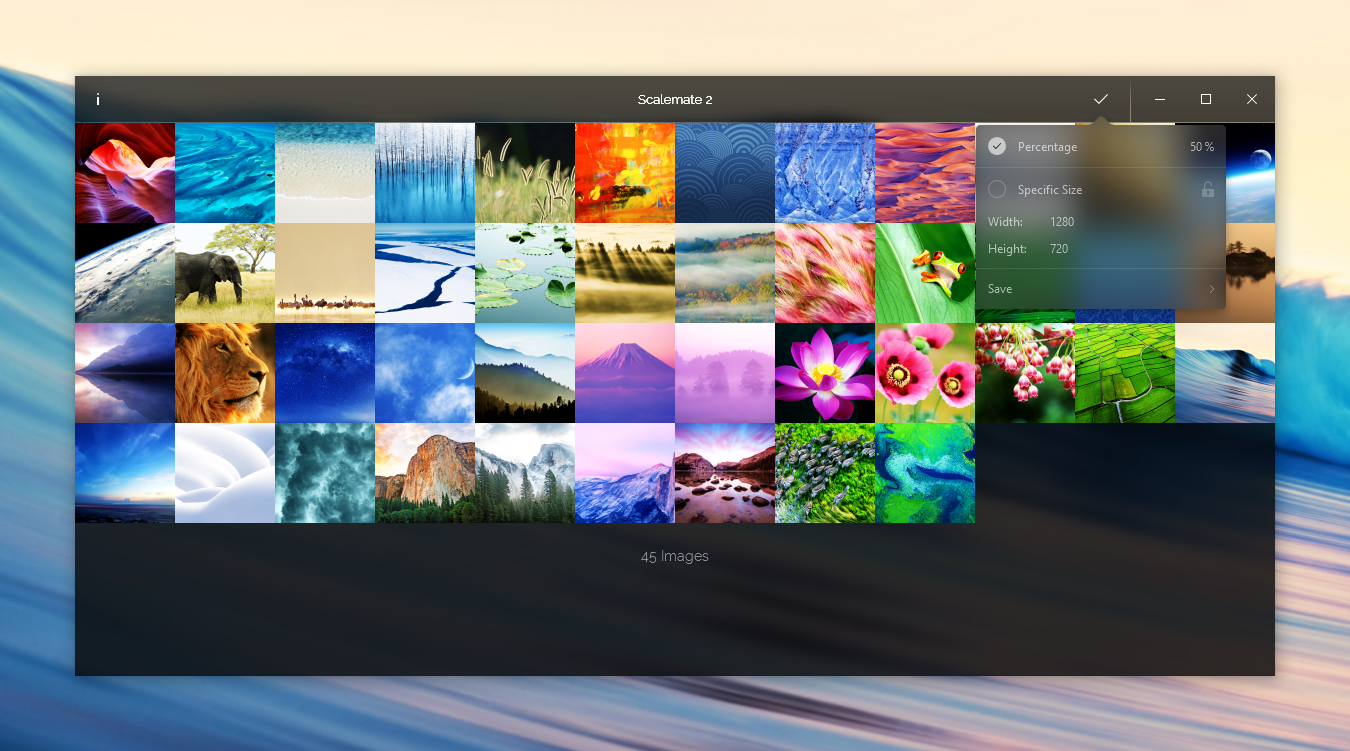This screenshot has height=751, width=1350.
Task: Select the El Capitan cliff thumbnail
Action: [x=425, y=473]
